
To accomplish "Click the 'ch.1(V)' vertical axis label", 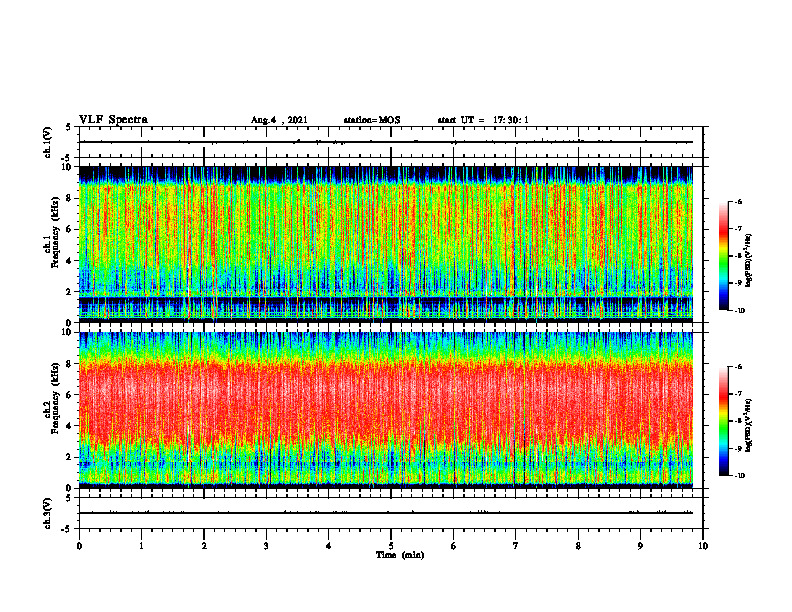I will (48, 142).
